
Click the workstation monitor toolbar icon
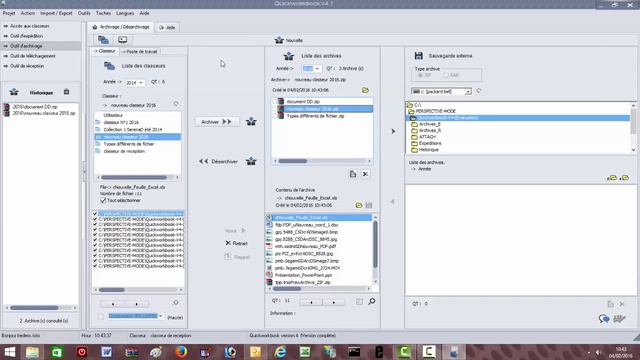point(122,40)
